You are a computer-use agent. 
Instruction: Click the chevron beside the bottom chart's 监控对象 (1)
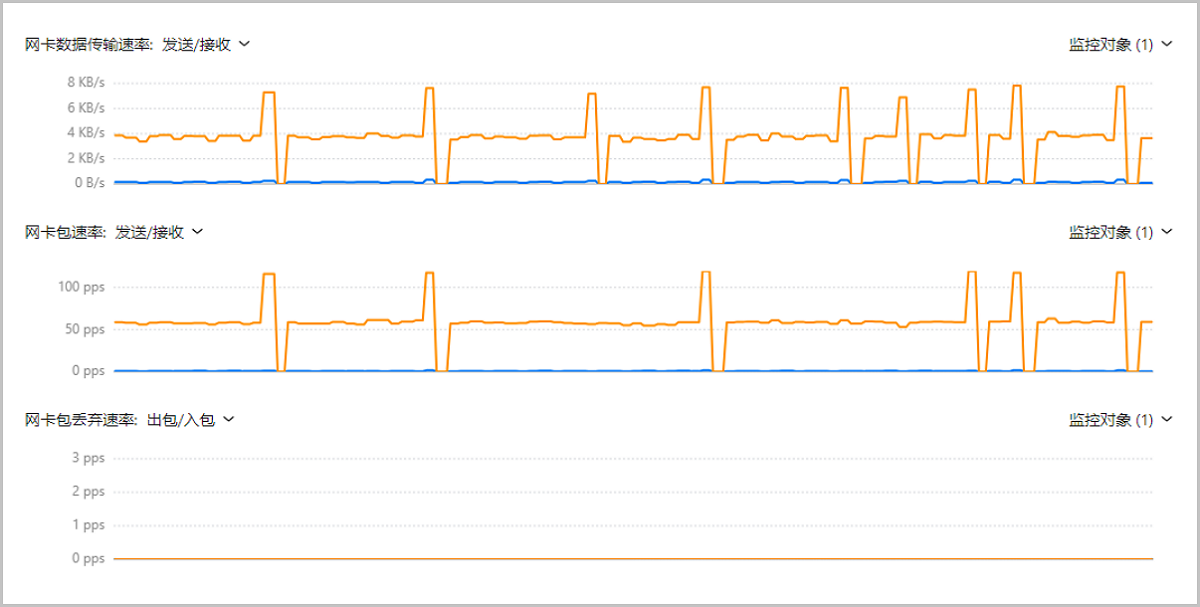coord(1166,419)
